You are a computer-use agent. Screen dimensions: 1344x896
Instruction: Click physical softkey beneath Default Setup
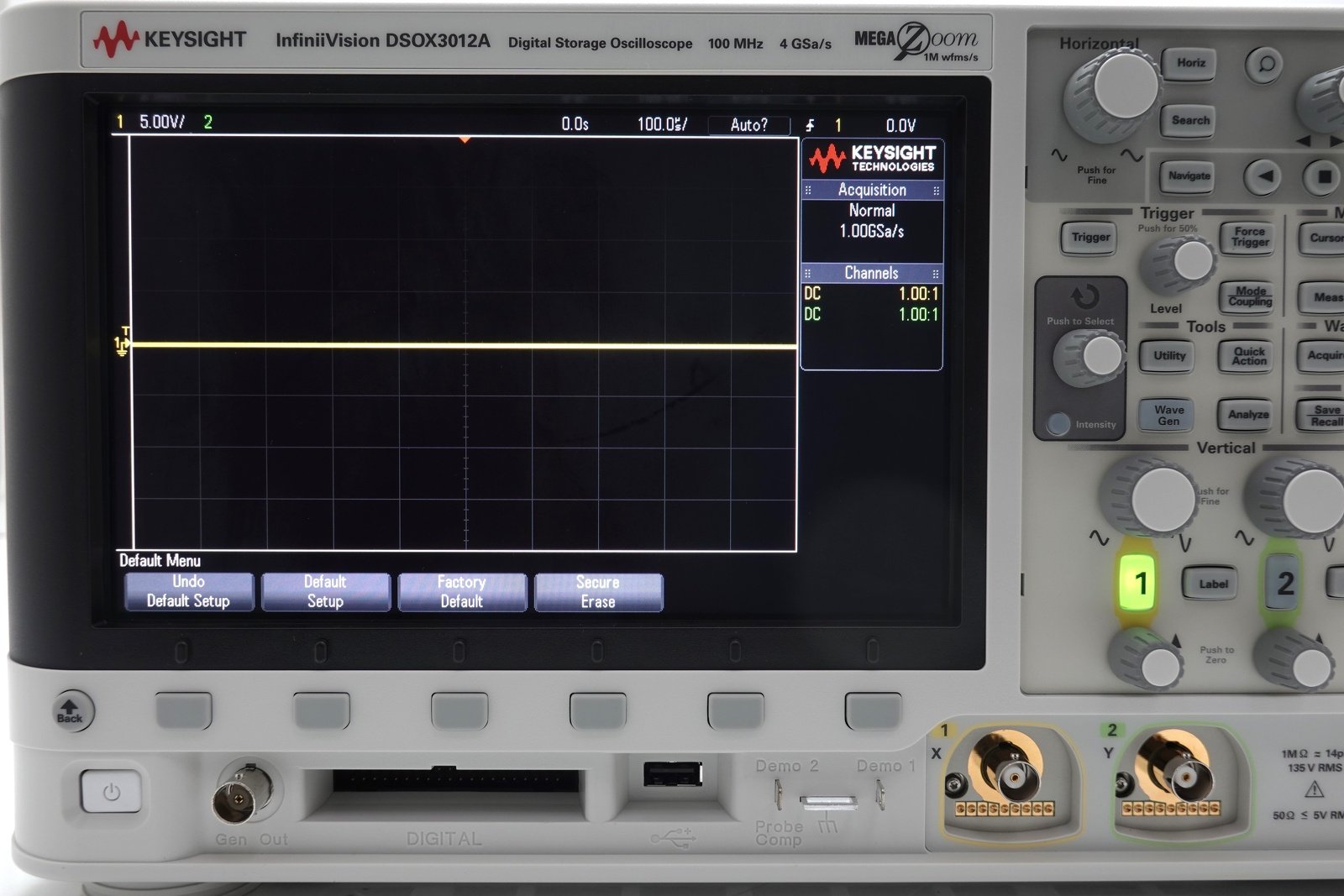(322, 710)
